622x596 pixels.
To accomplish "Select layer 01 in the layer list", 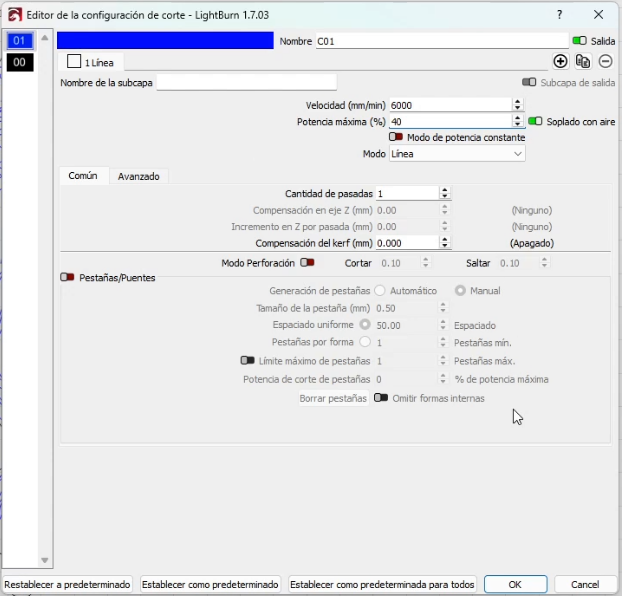I will pyautogui.click(x=19, y=41).
